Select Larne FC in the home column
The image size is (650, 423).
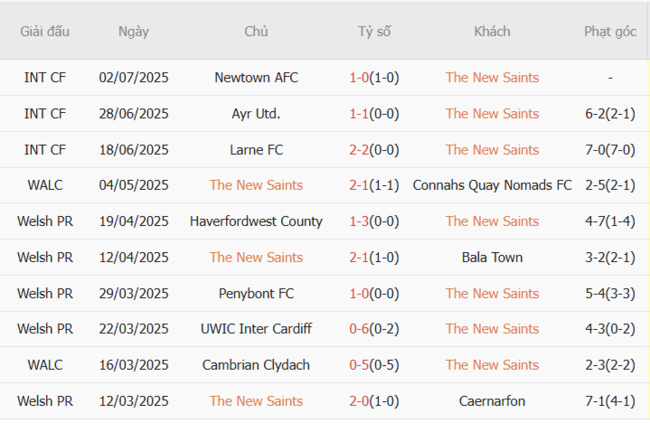256,150
